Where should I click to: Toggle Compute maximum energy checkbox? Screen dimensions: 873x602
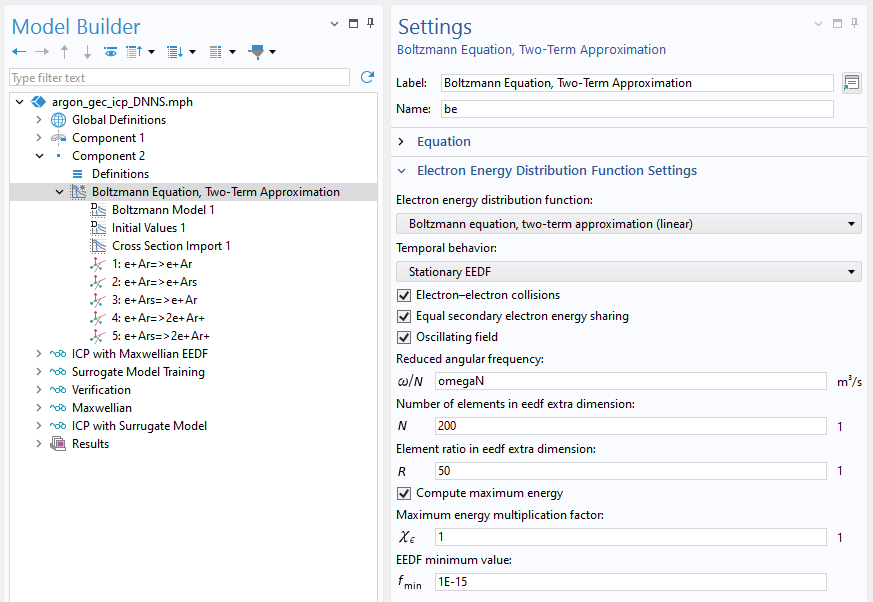tap(404, 493)
